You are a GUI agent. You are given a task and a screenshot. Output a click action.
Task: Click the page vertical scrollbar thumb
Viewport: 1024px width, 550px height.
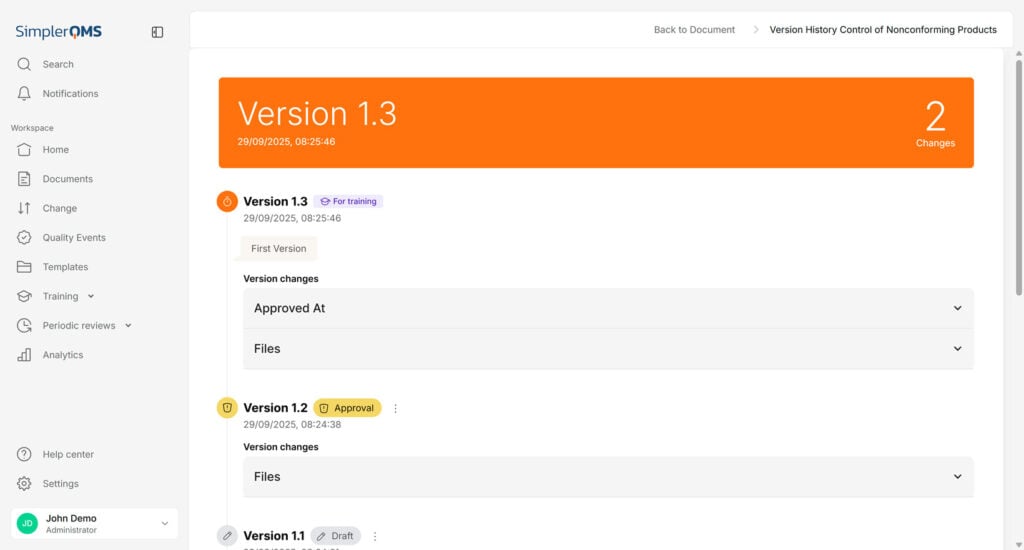(x=1019, y=178)
